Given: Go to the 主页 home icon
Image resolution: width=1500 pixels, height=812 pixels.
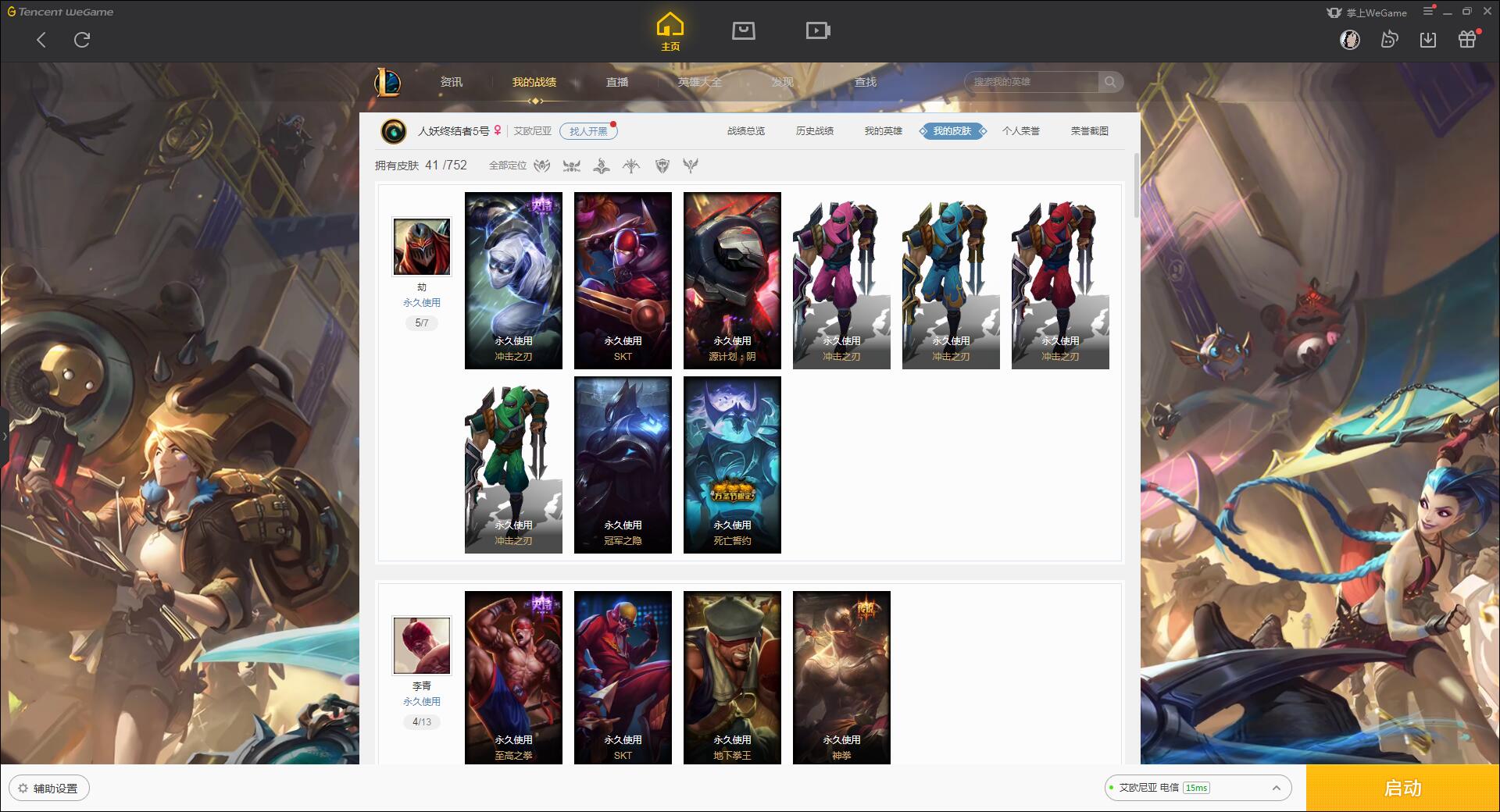Looking at the screenshot, I should (670, 32).
